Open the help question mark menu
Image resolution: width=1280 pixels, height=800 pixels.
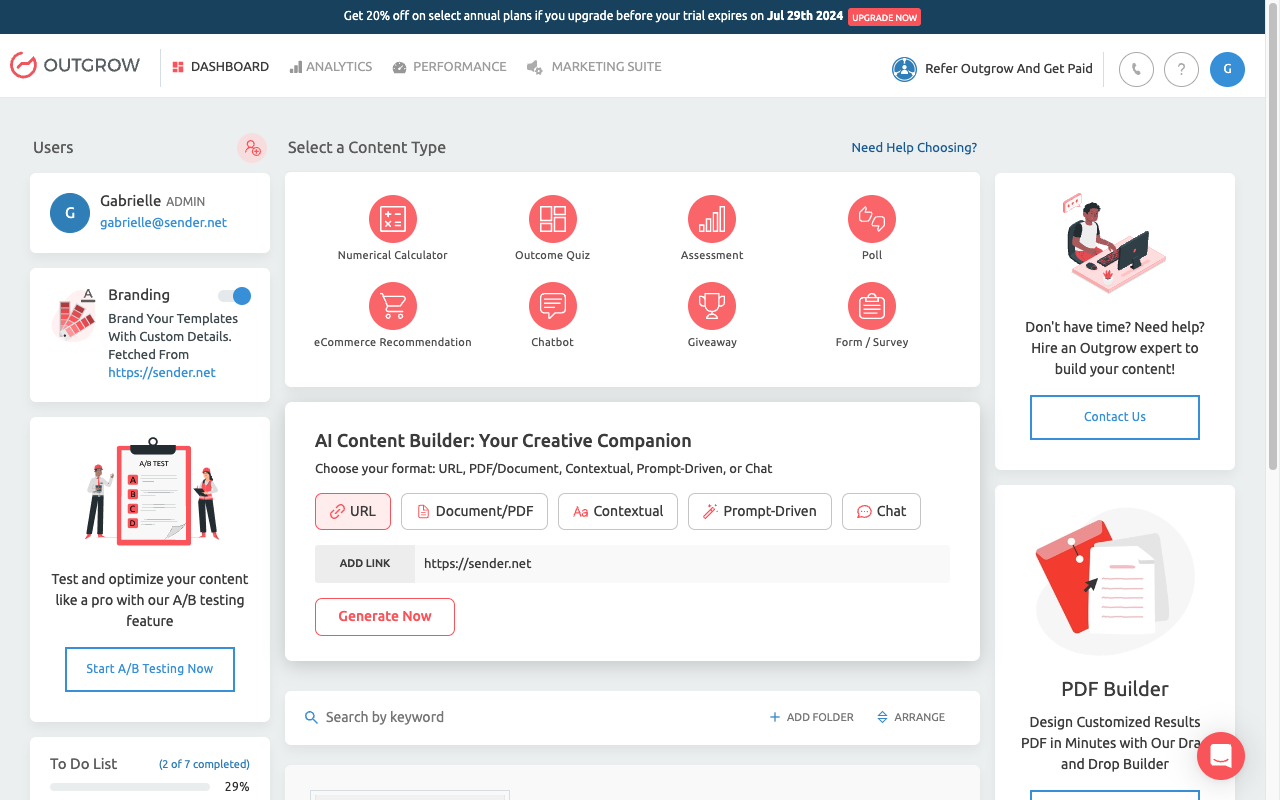point(1182,69)
